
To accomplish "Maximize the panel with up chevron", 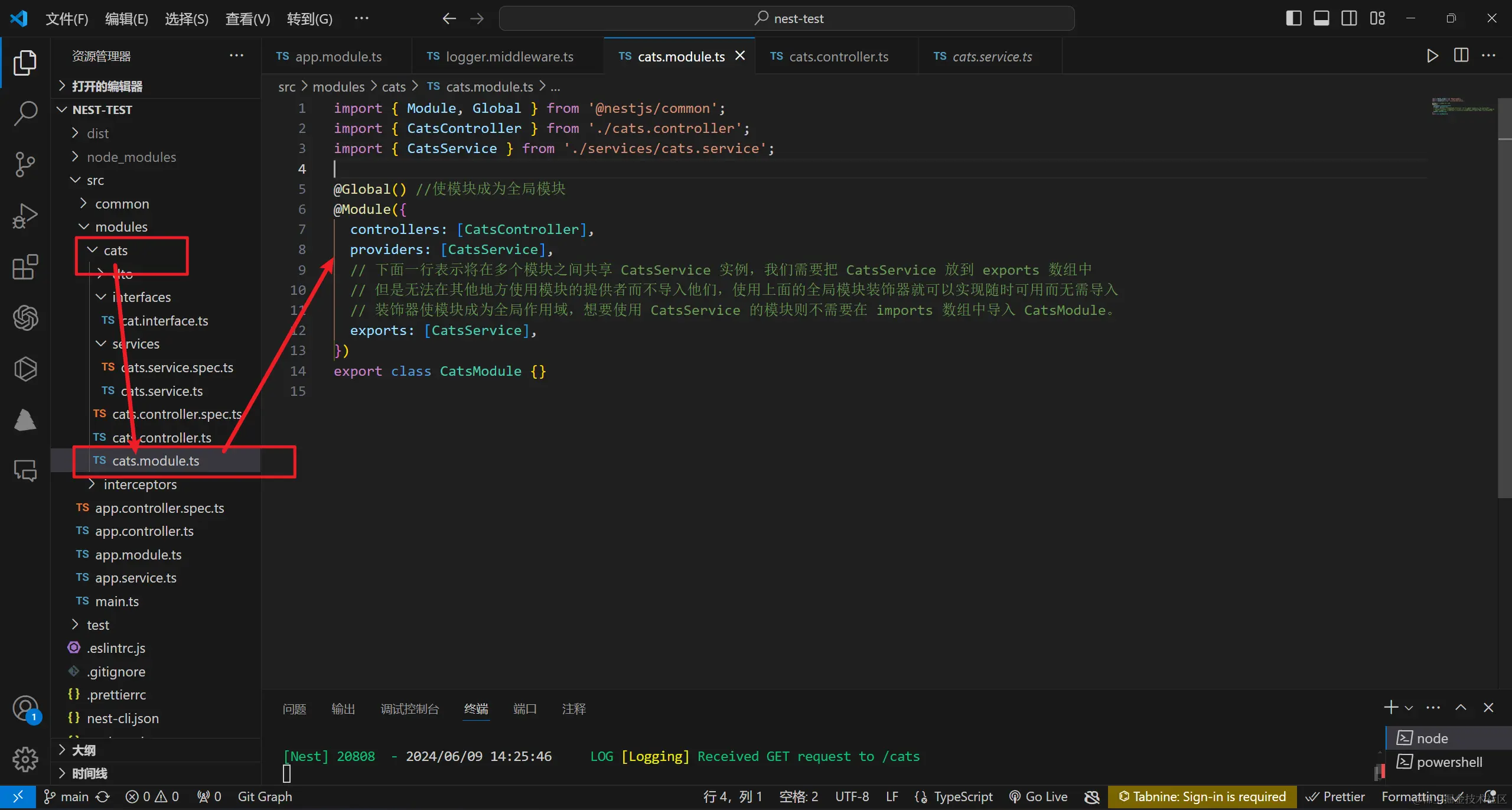I will 1461,707.
